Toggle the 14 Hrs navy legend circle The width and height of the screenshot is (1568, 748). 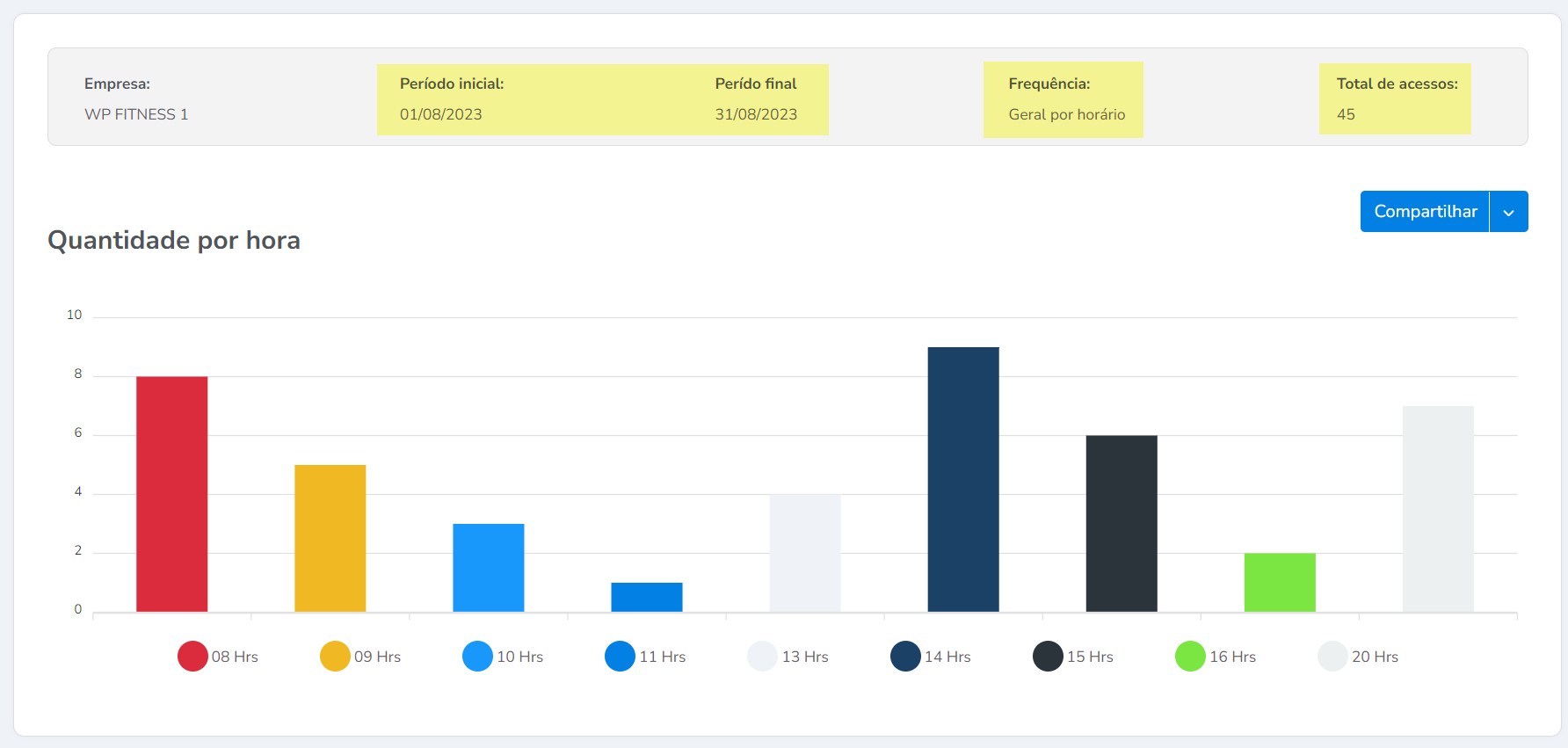[x=905, y=657]
